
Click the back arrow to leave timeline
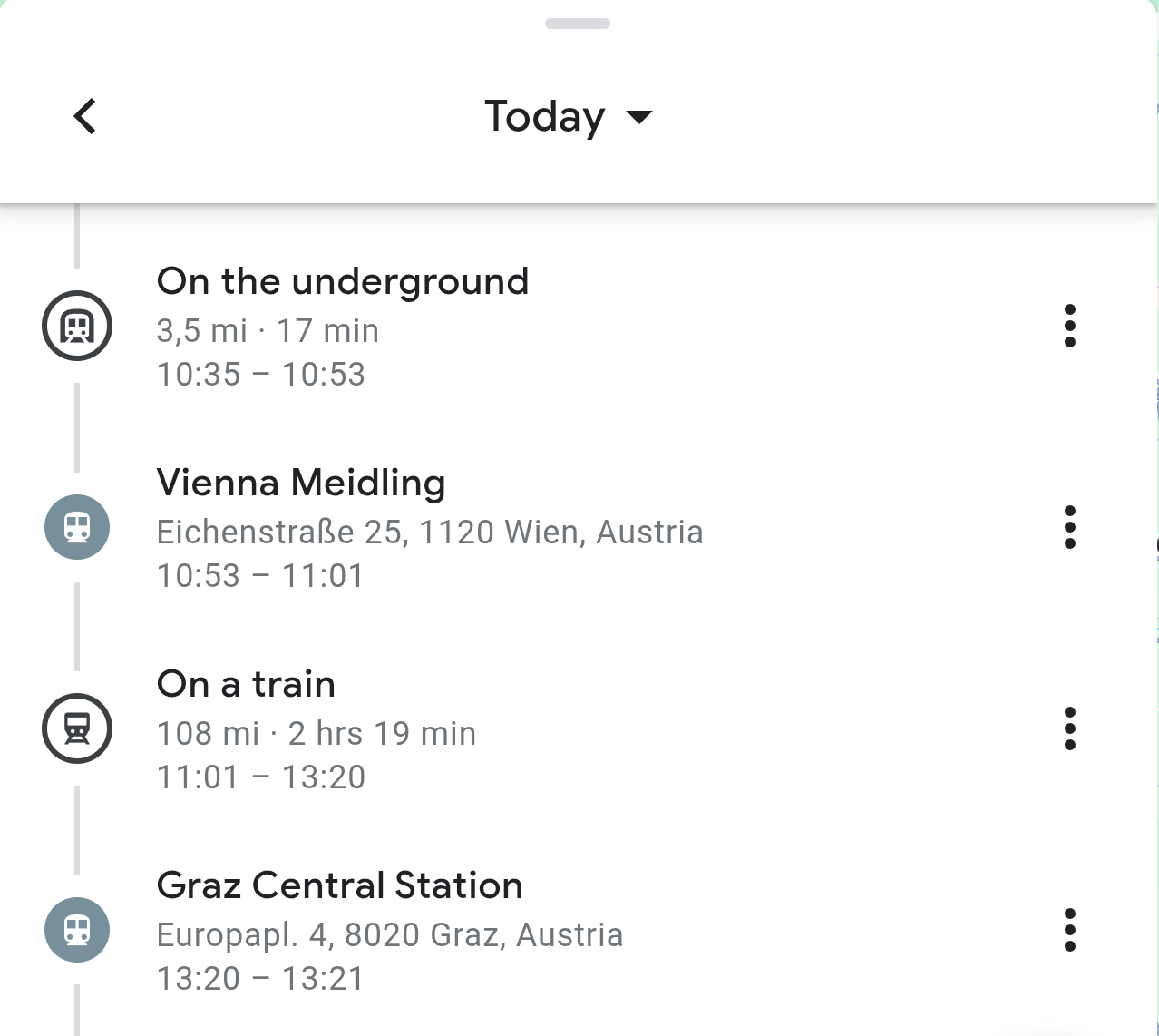(x=84, y=116)
